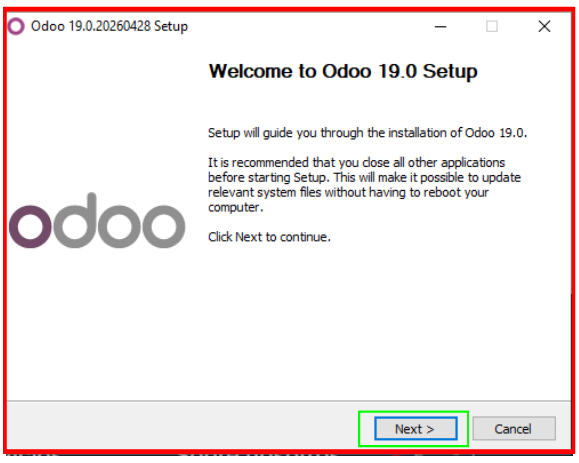This screenshot has height=463, width=579.
Task: Click the grey footer area left of Next
Action: point(183,426)
